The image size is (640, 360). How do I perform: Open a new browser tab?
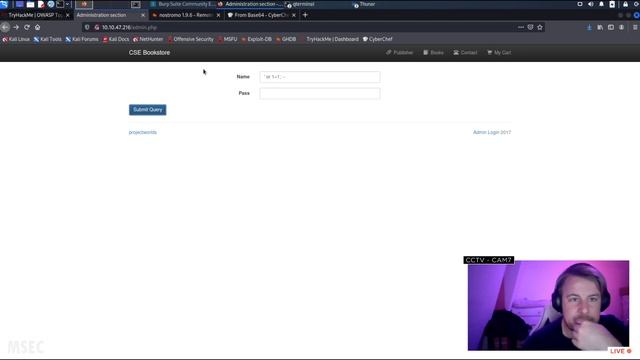click(x=305, y=15)
